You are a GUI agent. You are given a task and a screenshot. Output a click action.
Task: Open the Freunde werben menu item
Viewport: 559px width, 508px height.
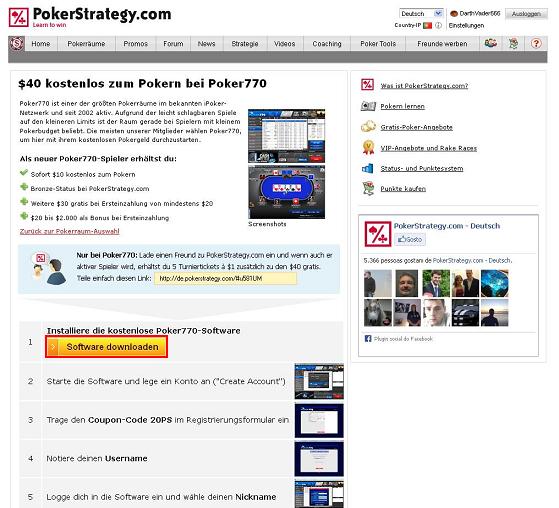tap(442, 43)
